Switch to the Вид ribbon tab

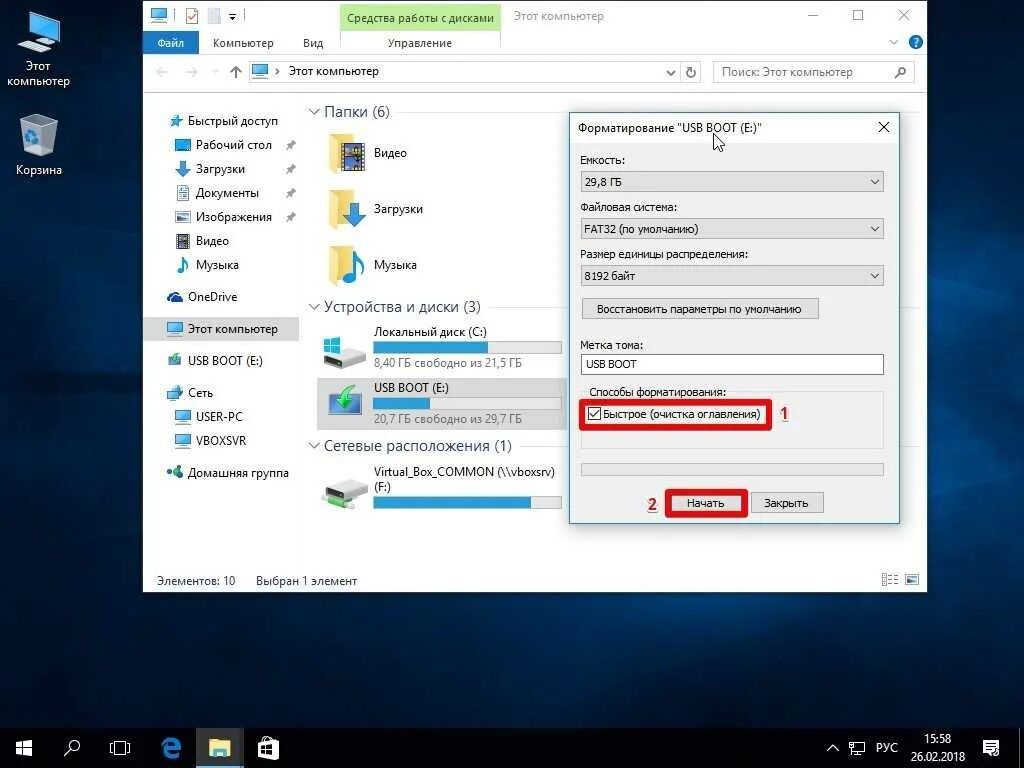313,43
